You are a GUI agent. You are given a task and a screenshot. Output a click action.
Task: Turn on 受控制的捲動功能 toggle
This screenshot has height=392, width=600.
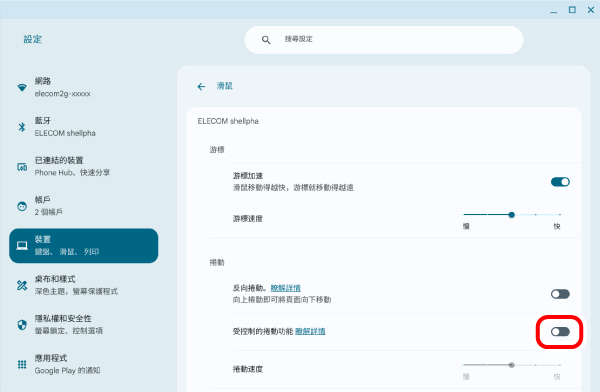pos(560,332)
